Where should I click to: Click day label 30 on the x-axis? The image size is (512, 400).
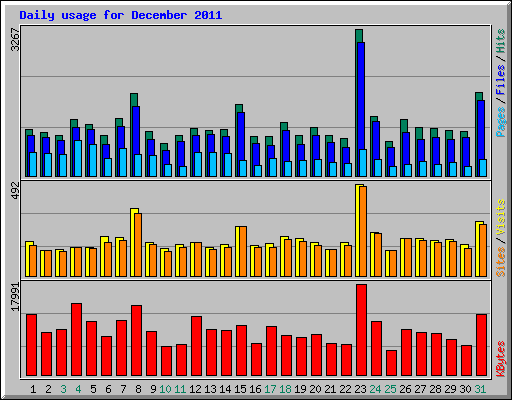pyautogui.click(x=465, y=389)
